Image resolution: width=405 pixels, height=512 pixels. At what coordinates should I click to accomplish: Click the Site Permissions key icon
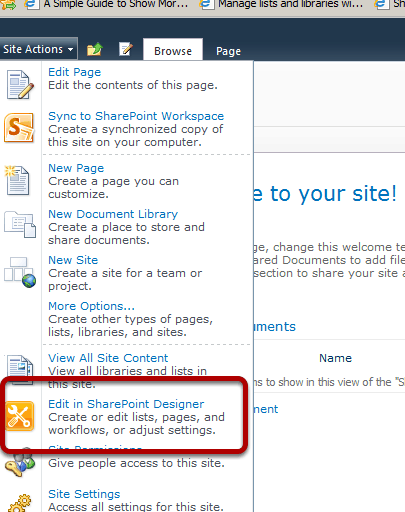click(20, 463)
